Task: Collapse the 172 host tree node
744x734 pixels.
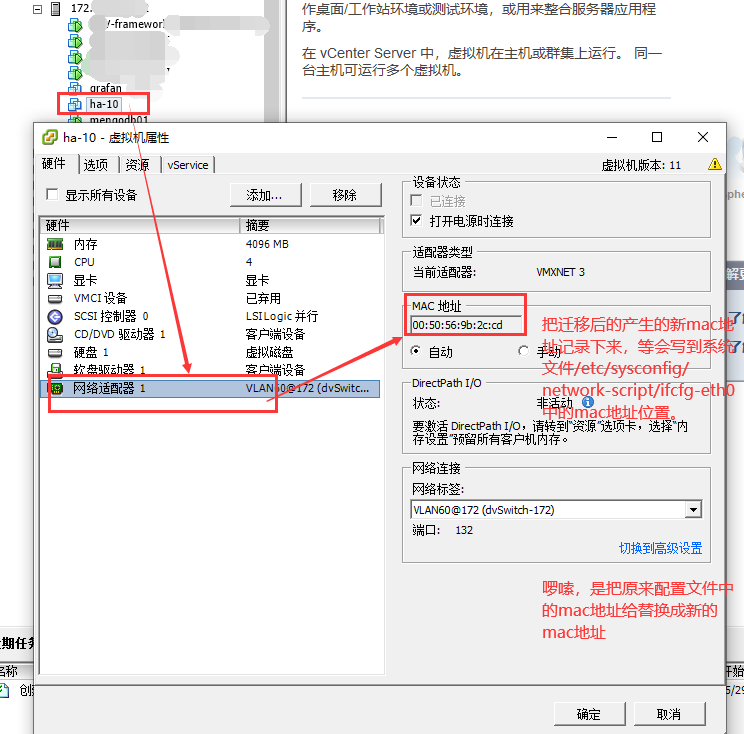Action: pyautogui.click(x=37, y=9)
